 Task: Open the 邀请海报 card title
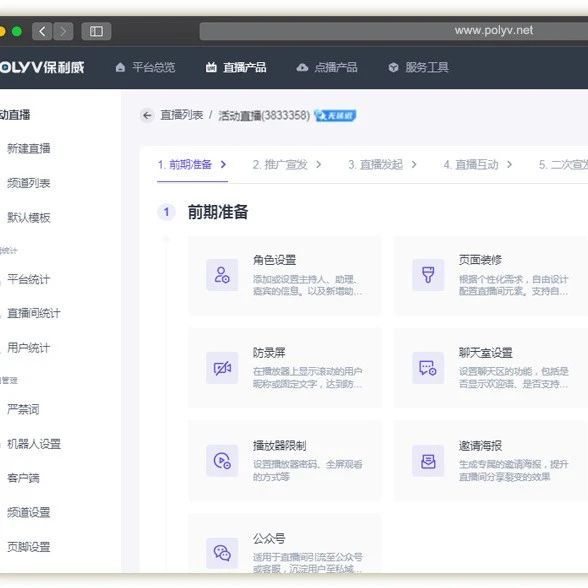(x=480, y=446)
